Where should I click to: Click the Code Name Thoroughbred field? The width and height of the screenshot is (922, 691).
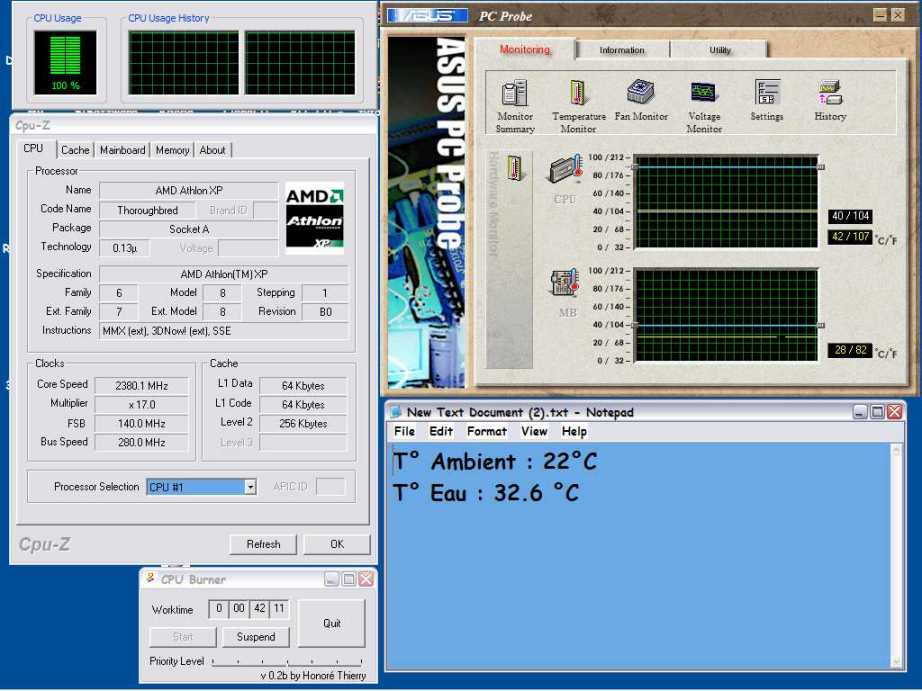(x=148, y=211)
